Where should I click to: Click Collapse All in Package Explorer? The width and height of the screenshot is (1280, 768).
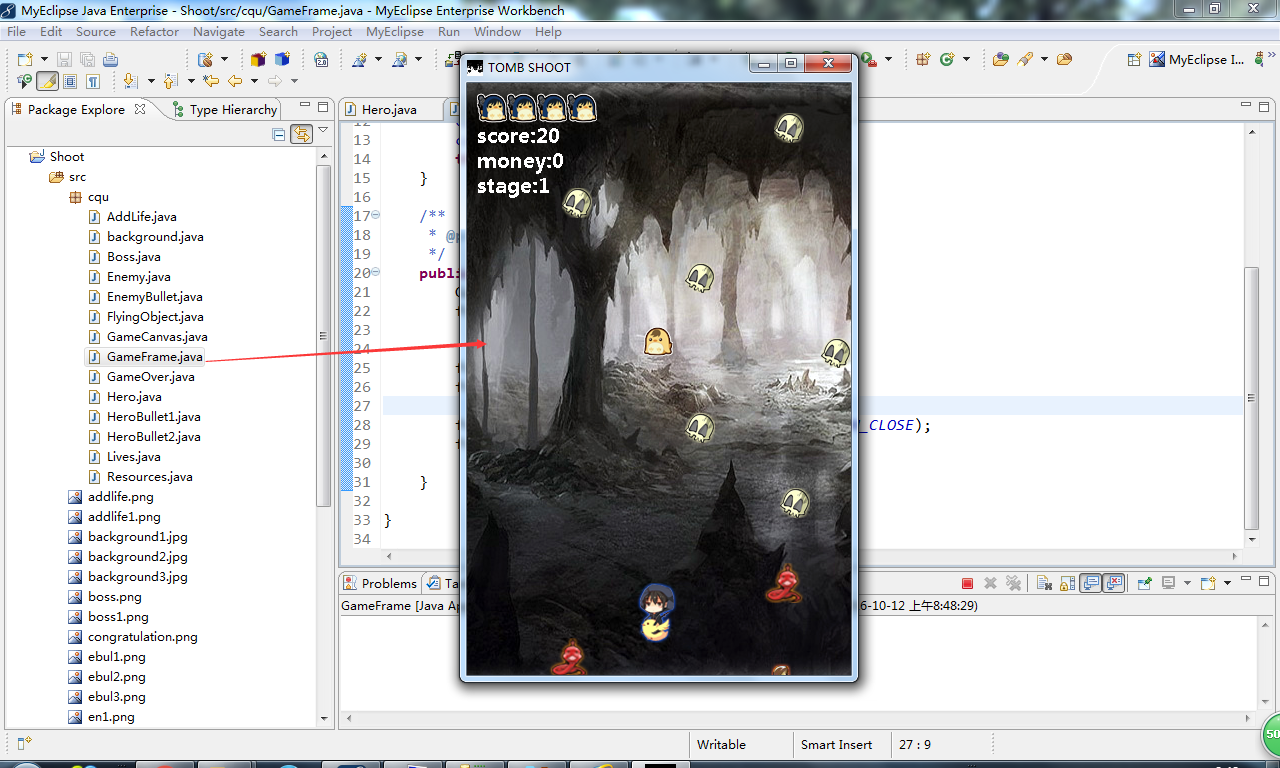tap(279, 134)
